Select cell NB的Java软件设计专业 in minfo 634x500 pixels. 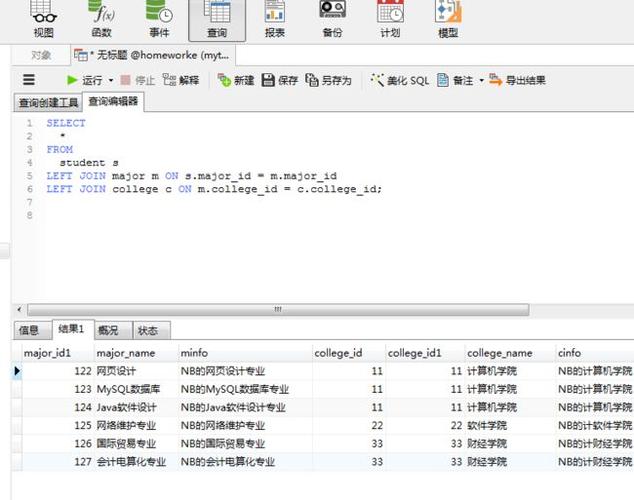pyautogui.click(x=245, y=407)
